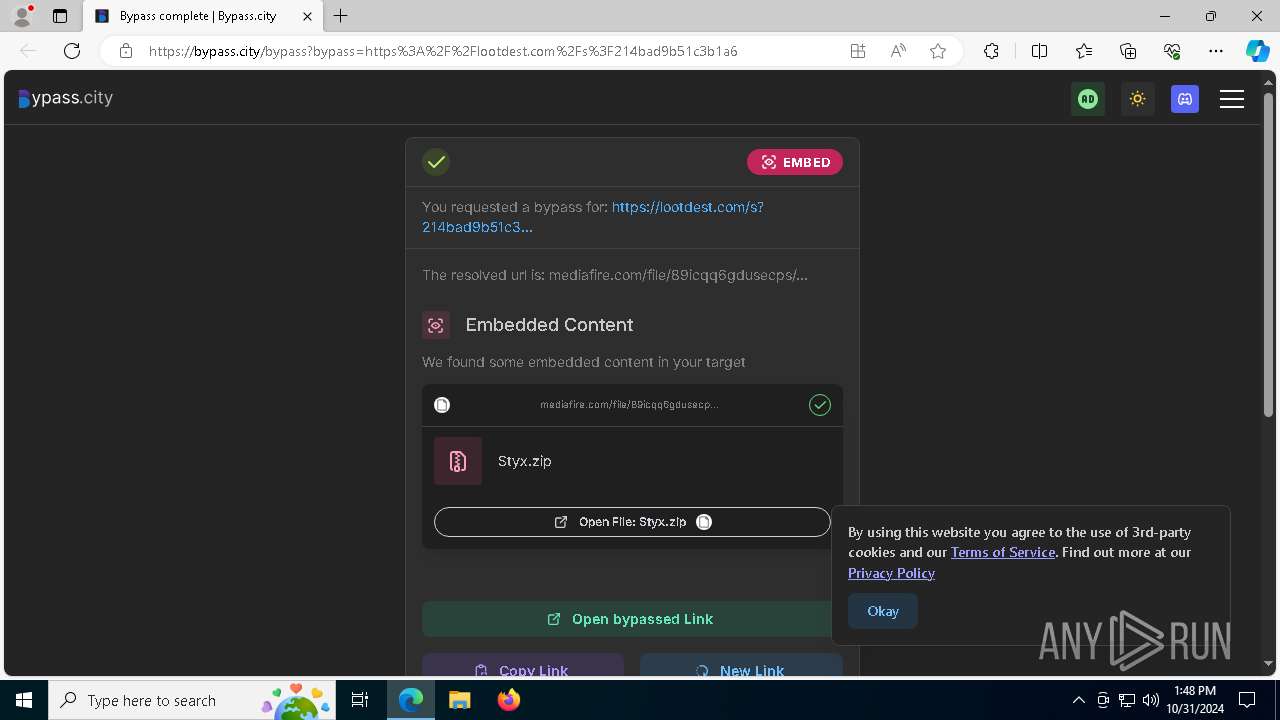
Task: Open Browser essentials icon
Action: click(x=1172, y=51)
